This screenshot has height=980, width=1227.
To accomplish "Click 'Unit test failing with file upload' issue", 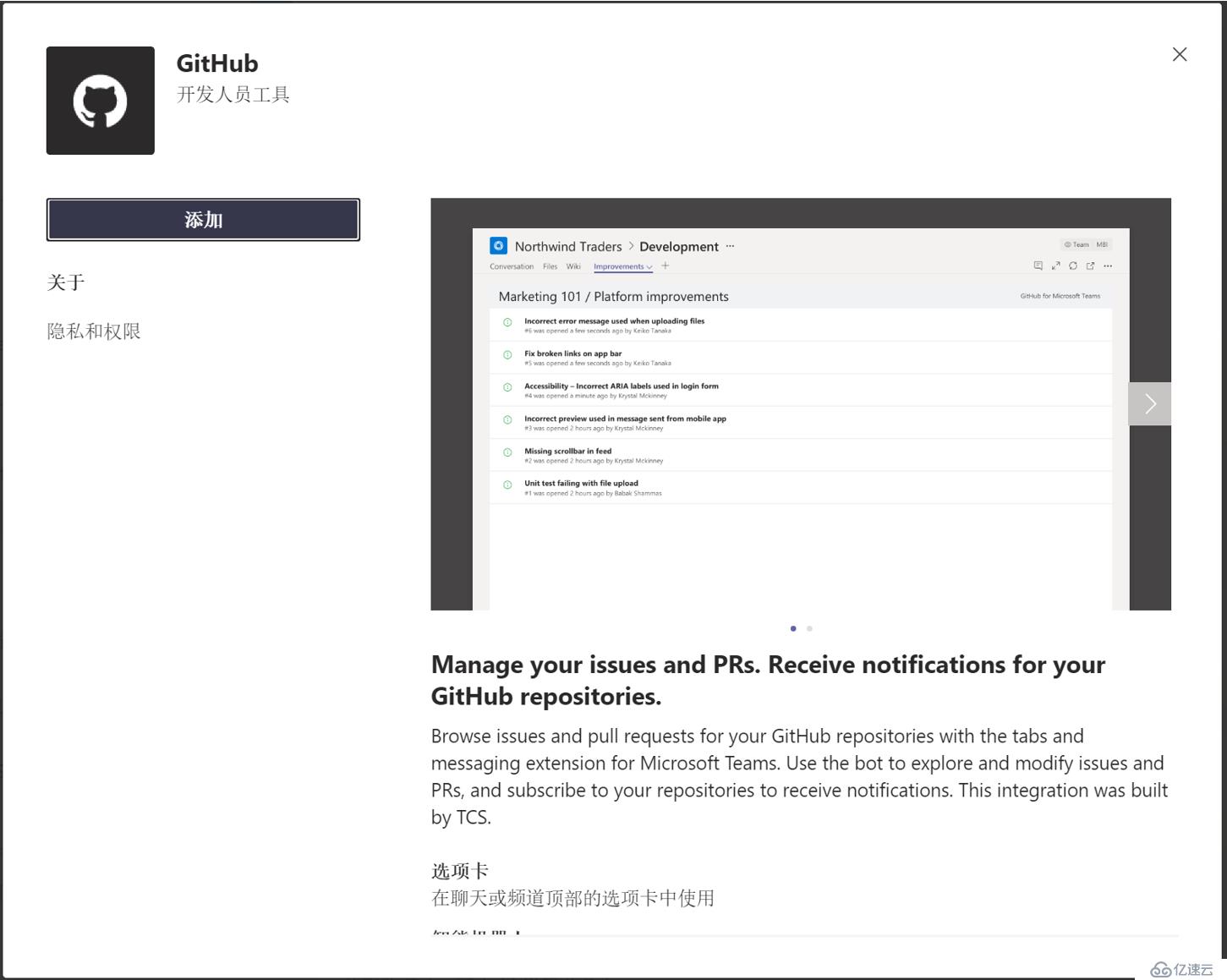I will point(581,484).
